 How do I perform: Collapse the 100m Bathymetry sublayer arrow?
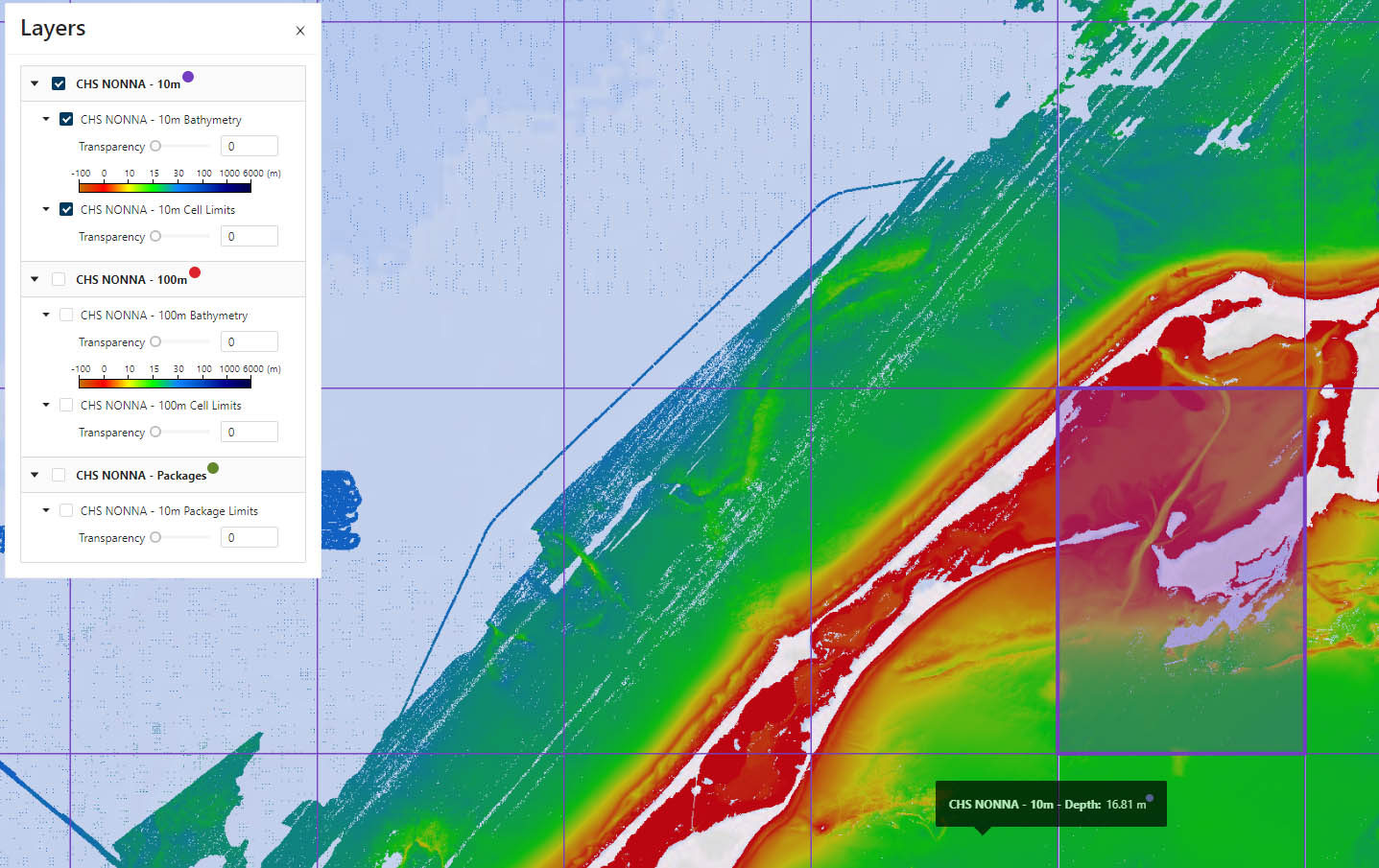point(45,315)
